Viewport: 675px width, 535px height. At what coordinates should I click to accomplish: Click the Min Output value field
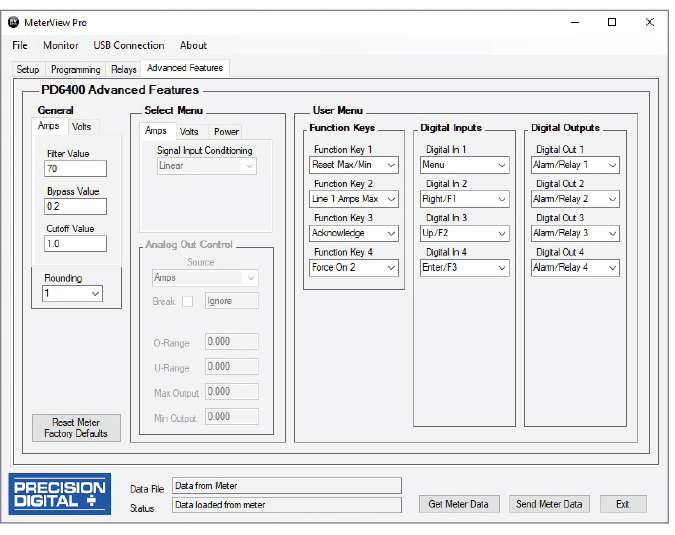coord(232,416)
